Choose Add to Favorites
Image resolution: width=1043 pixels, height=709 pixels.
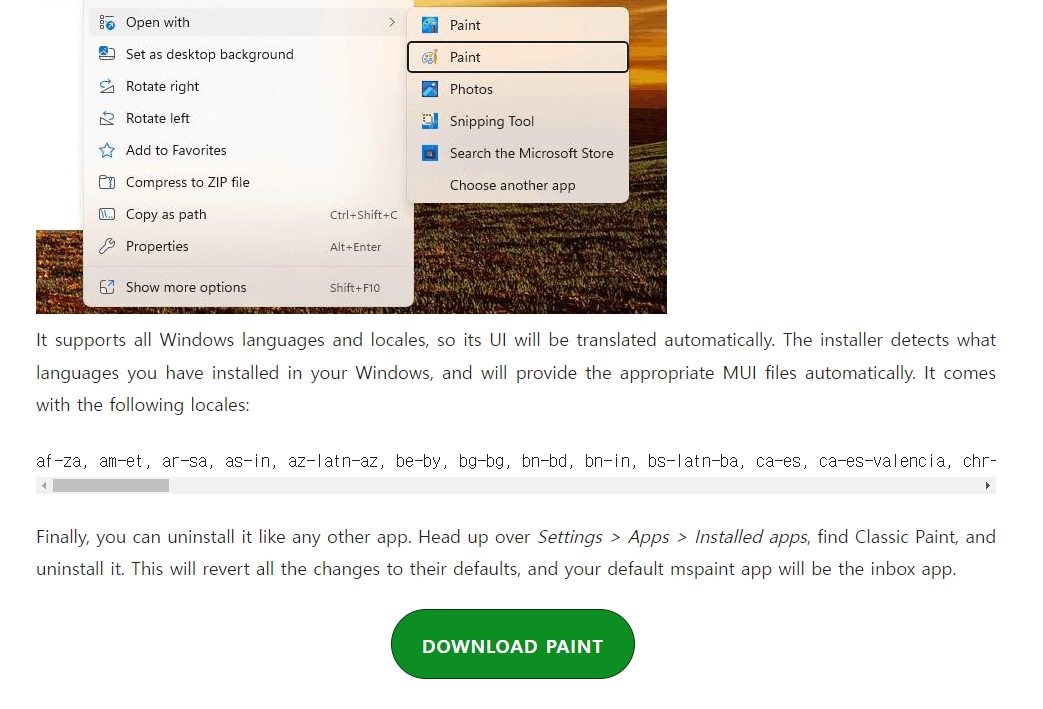248,150
